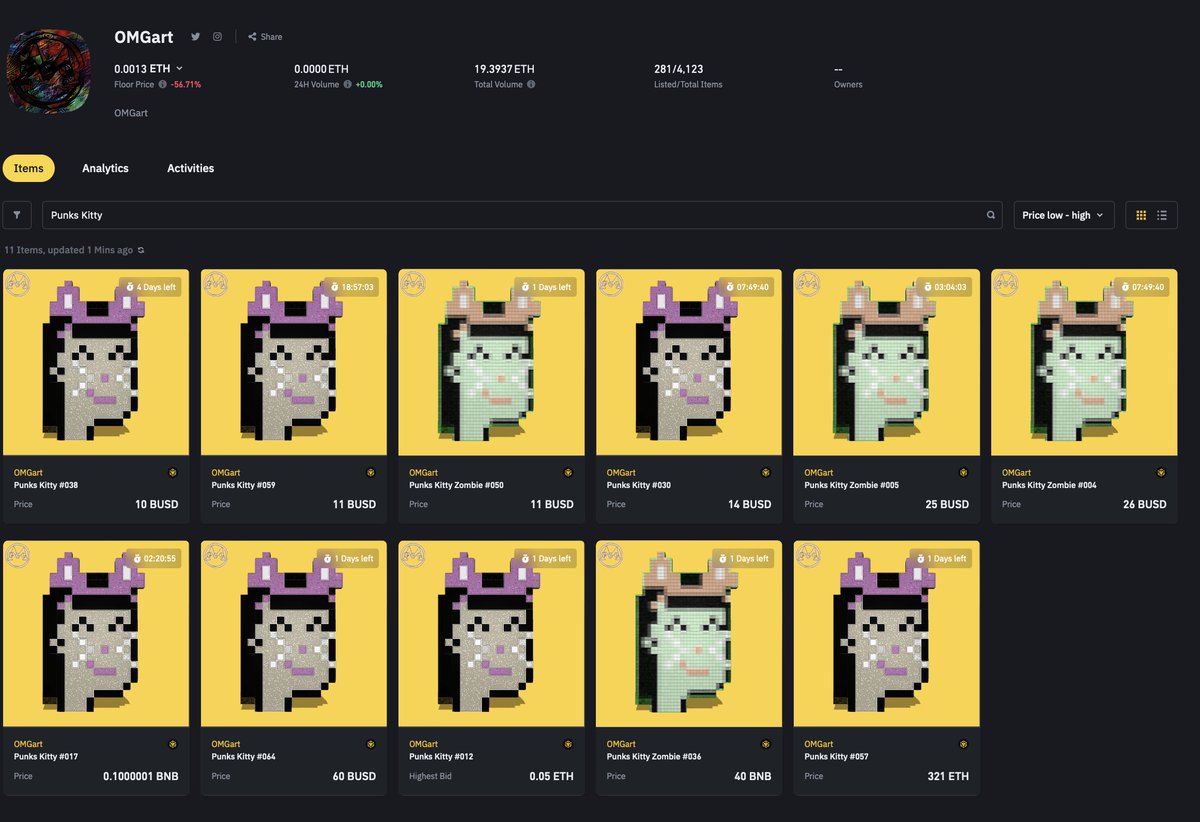The height and width of the screenshot is (822, 1200).
Task: Click the magnifier icon in the search bar
Action: point(990,215)
